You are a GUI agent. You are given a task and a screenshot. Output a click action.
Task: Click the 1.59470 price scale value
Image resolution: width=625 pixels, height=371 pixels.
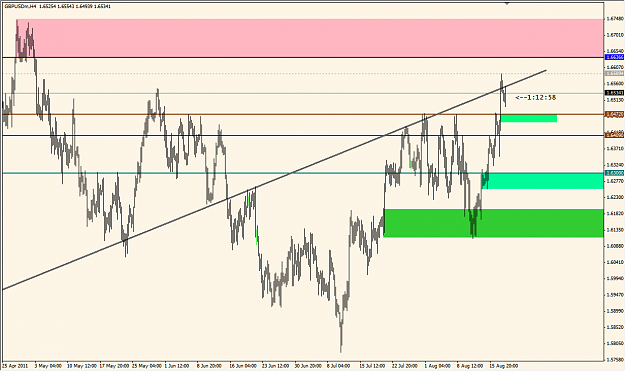615,295
